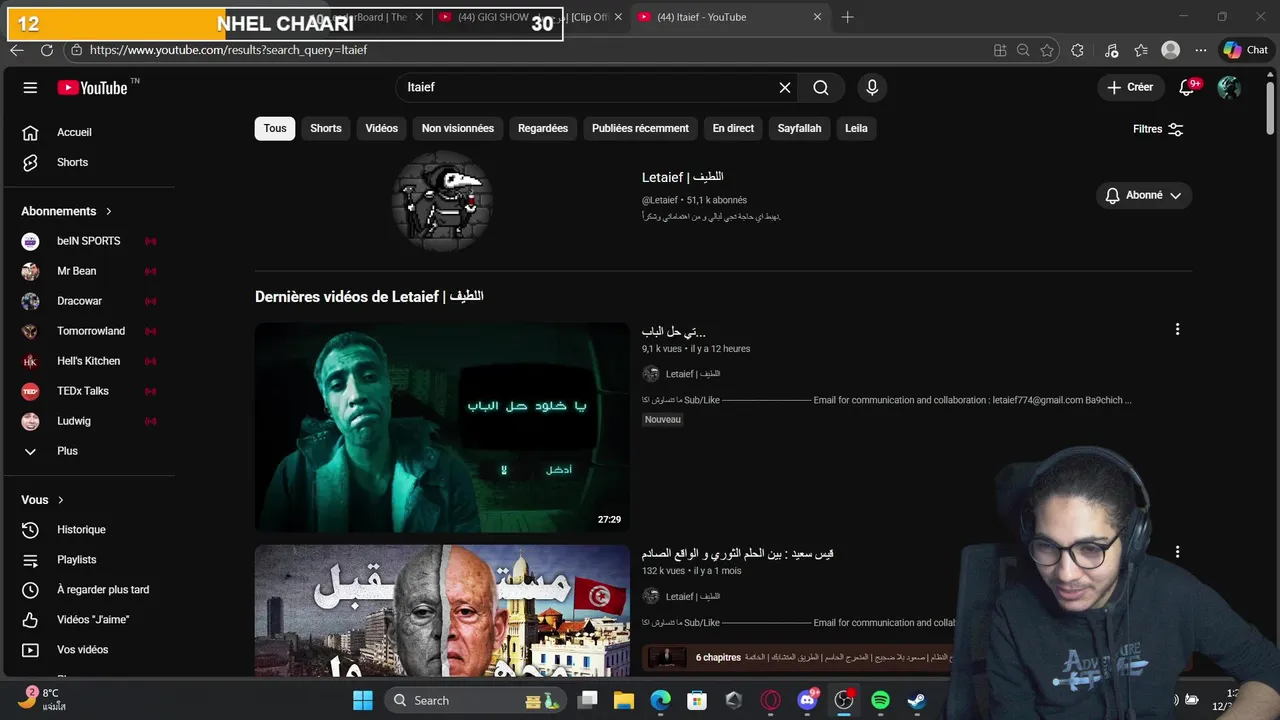Open the browser media control icon

pyautogui.click(x=1111, y=50)
